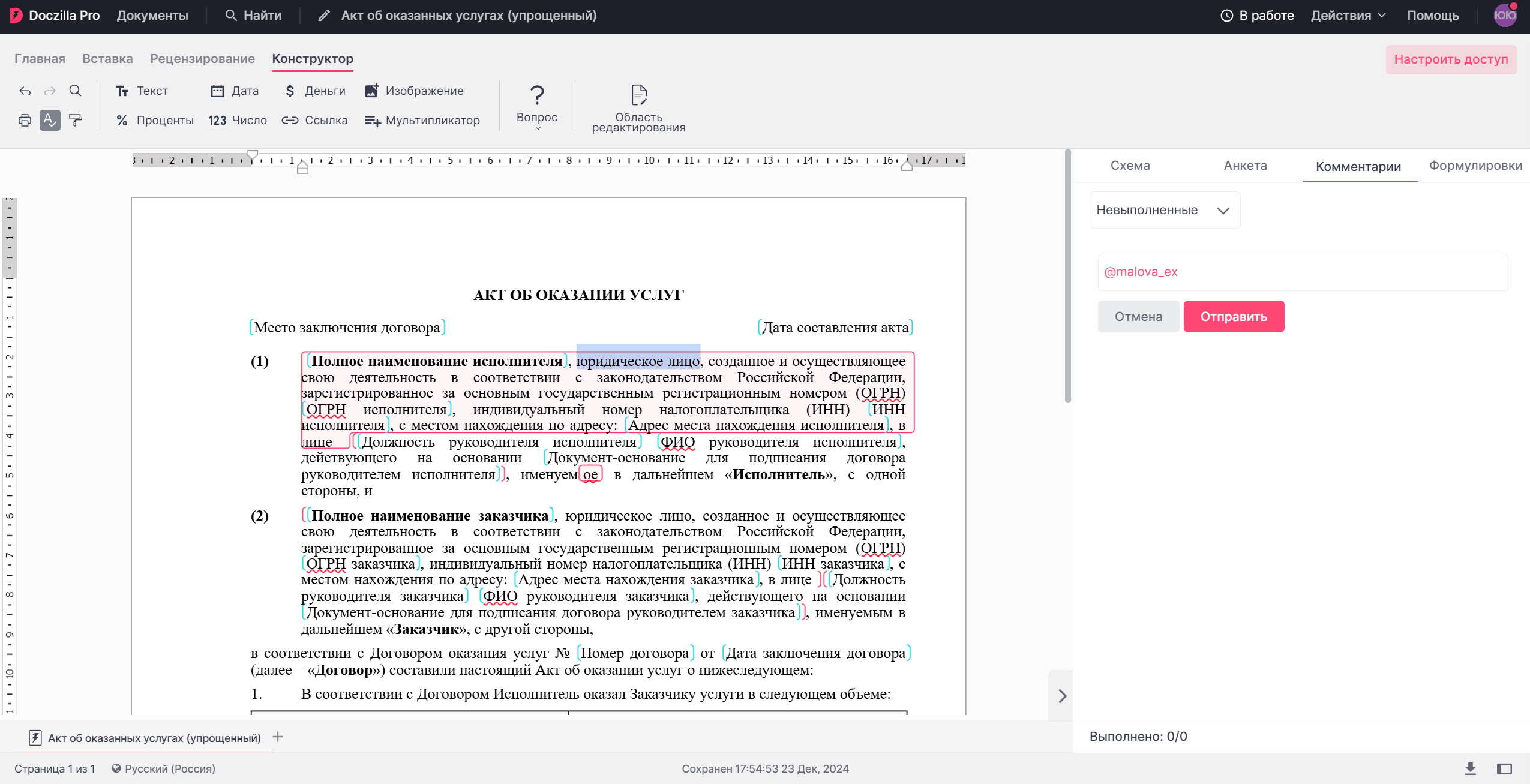Click field Место заключения договора

pyautogui.click(x=347, y=327)
